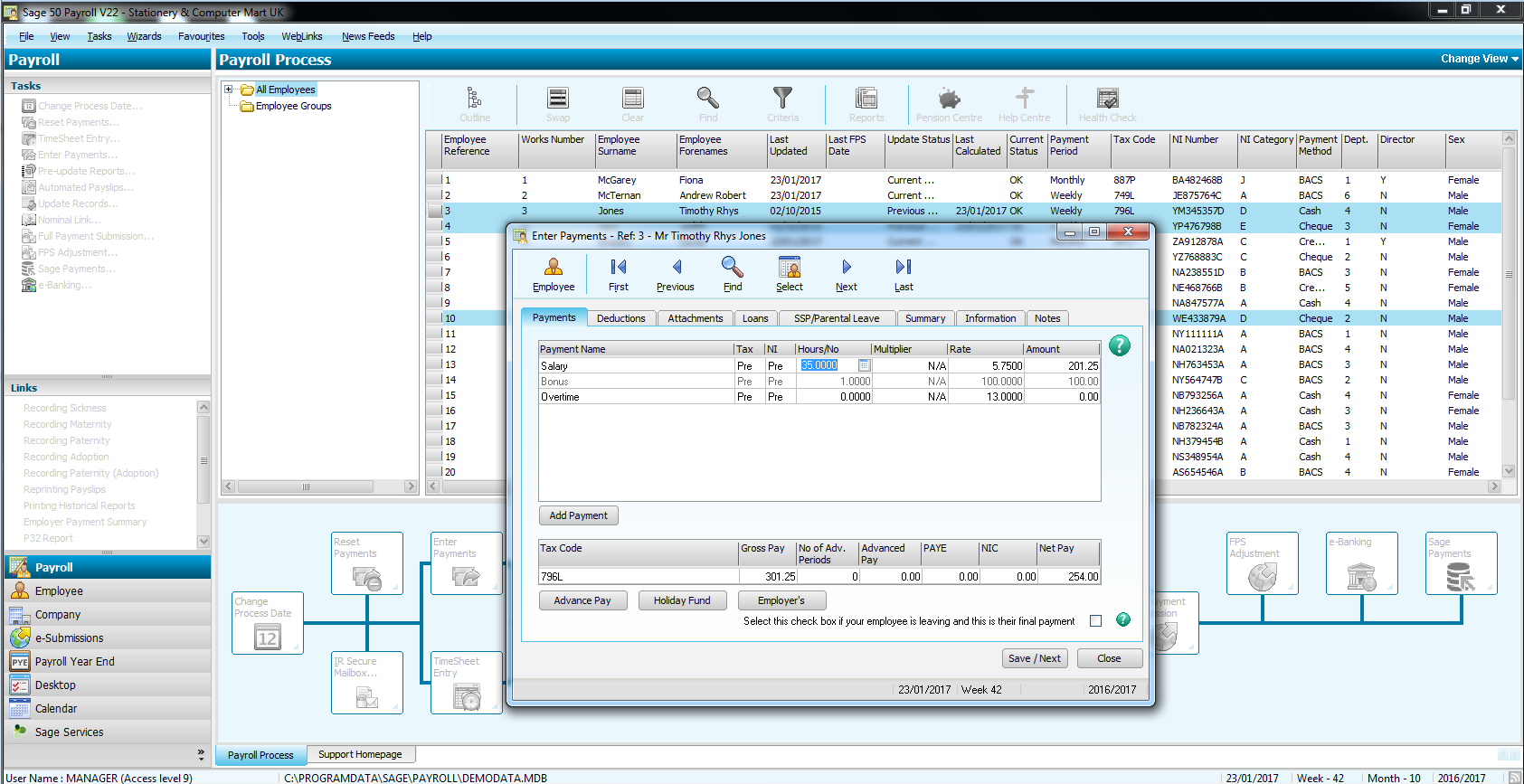Switch to the Support Homepage tab
Screen dimensions: 1524x784
pos(360,754)
